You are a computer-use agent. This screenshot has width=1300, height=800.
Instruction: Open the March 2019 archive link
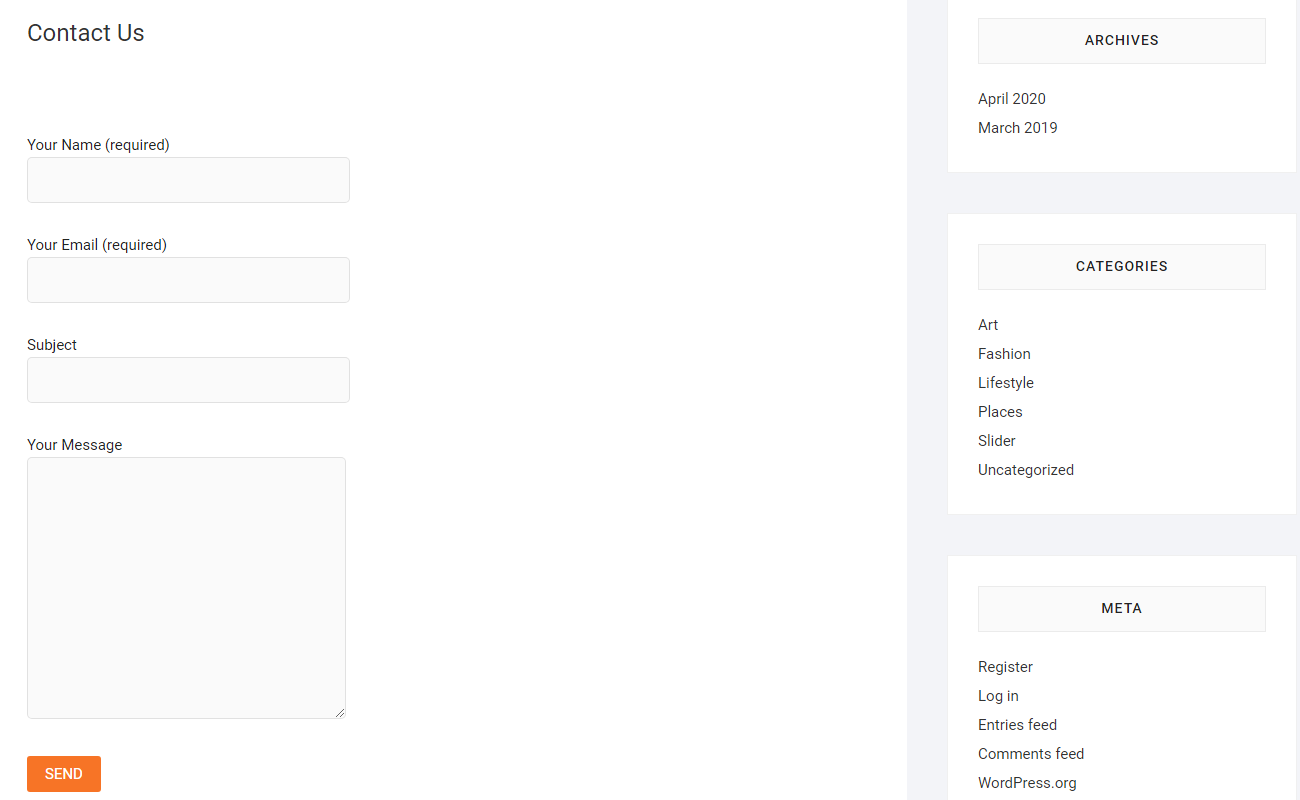[x=1017, y=128]
